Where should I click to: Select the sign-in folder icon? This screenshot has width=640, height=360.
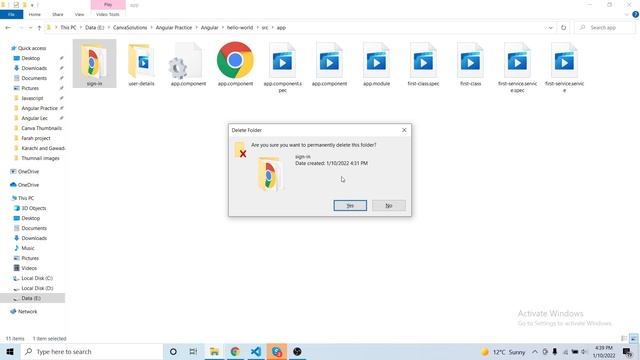pyautogui.click(x=94, y=63)
